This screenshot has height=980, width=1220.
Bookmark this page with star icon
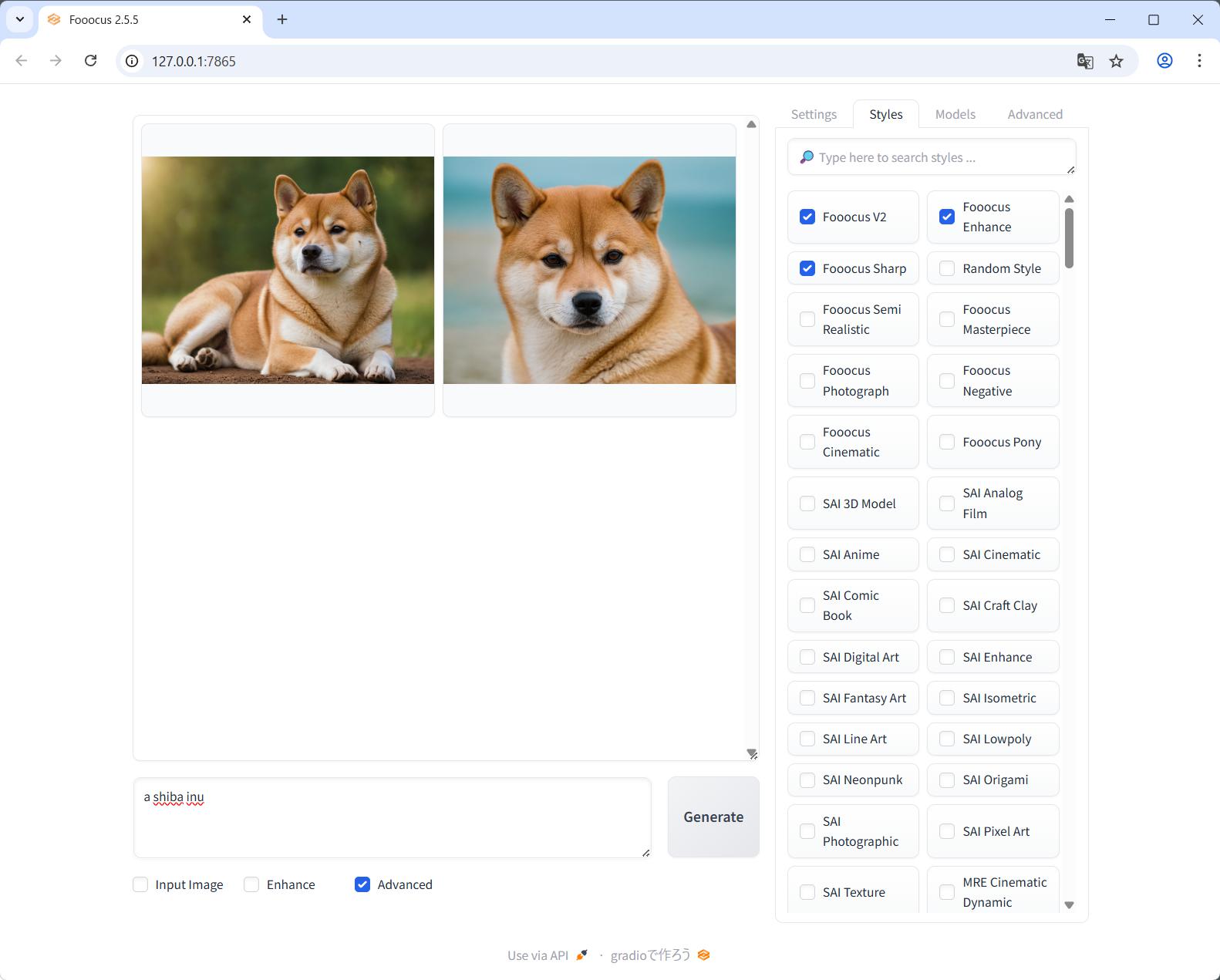pos(1116,61)
